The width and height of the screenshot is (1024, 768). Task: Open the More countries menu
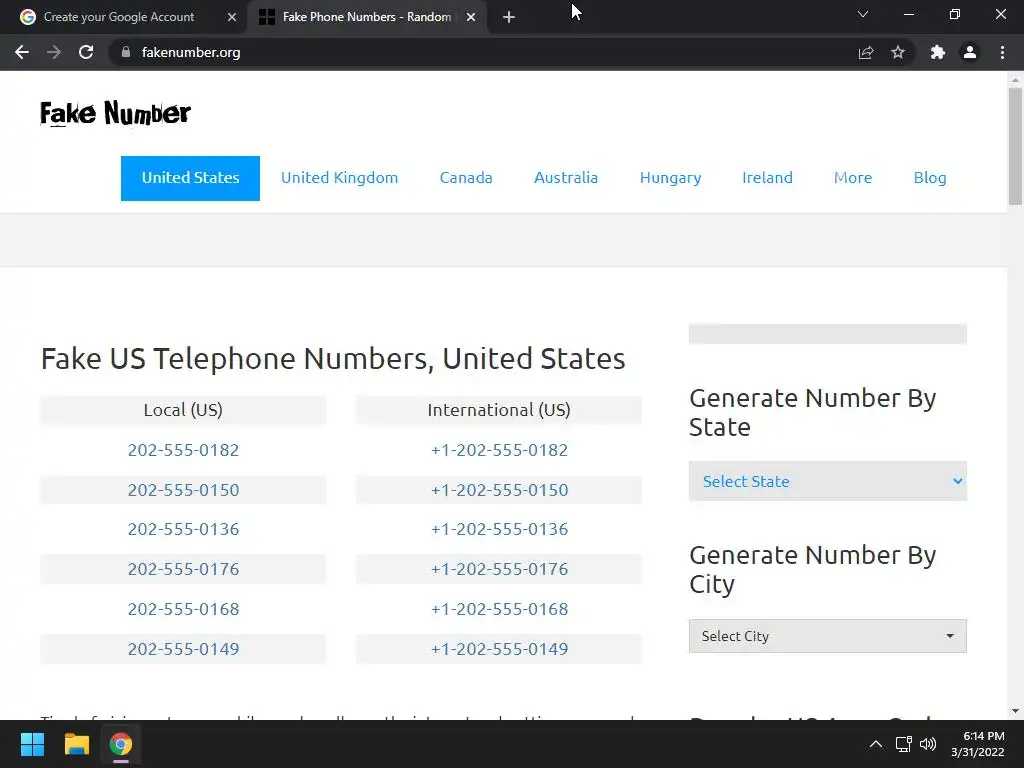tap(853, 178)
